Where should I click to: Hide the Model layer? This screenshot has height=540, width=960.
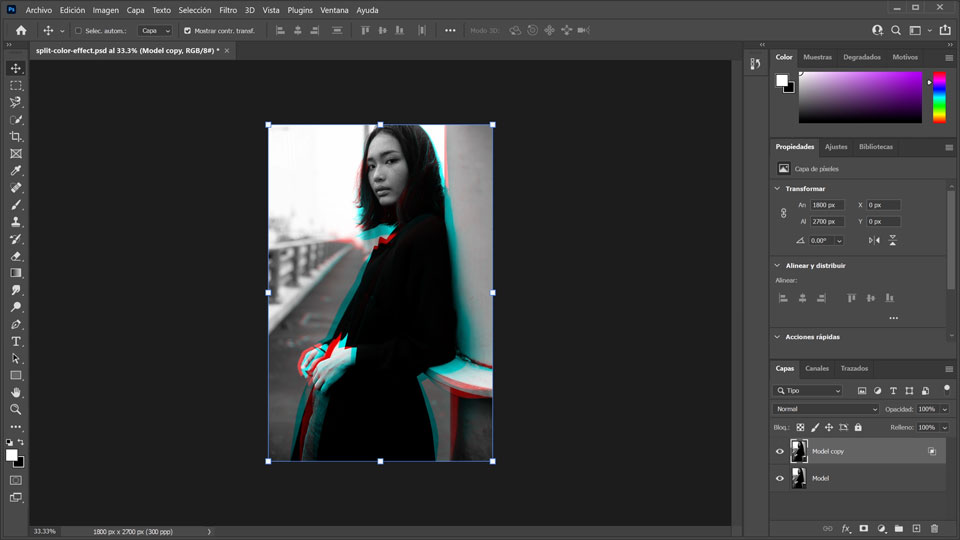(x=780, y=478)
